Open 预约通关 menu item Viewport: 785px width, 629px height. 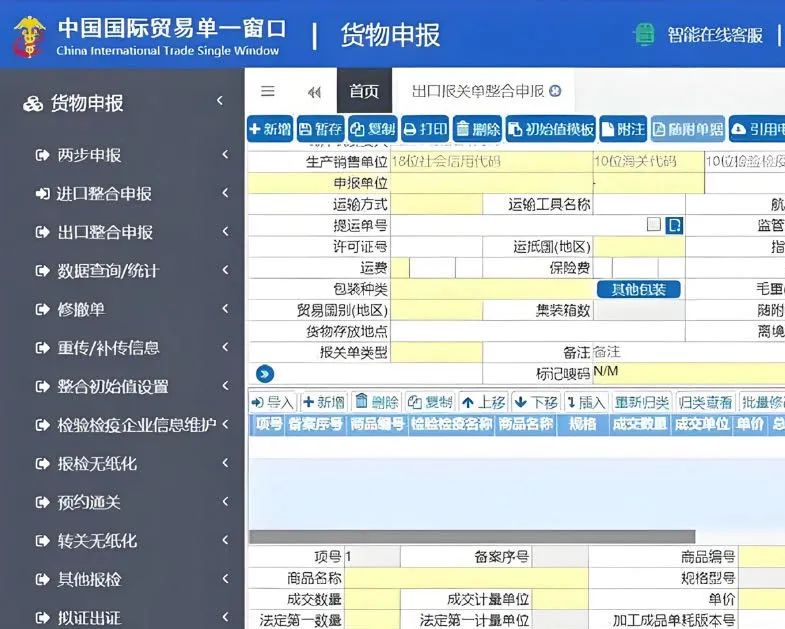click(131, 502)
